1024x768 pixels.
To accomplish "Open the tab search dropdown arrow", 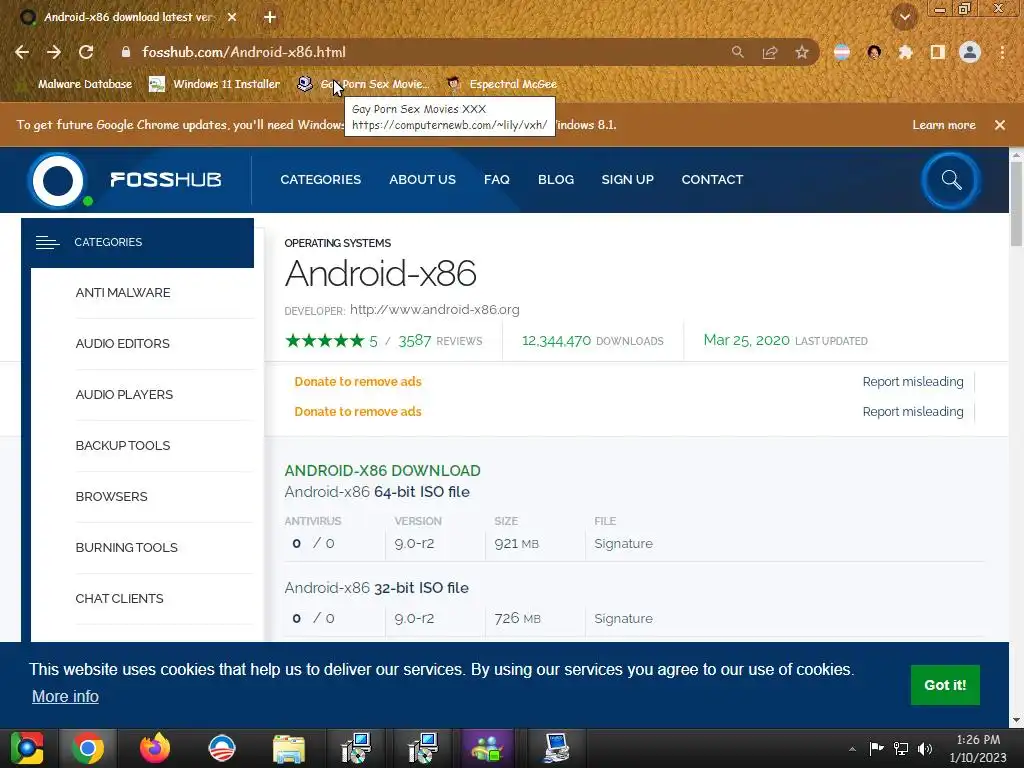I will coord(905,18).
